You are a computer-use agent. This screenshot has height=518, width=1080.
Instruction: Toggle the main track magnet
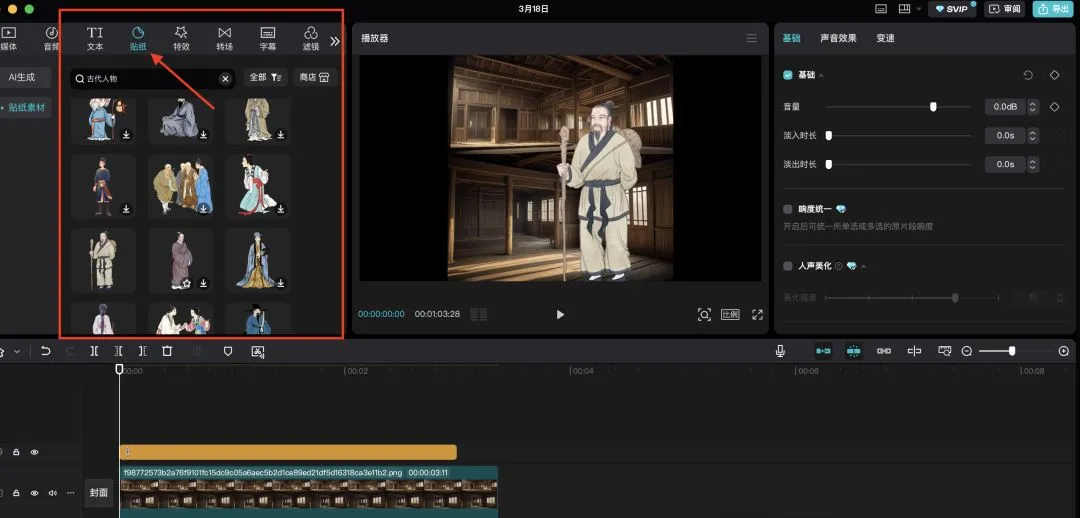point(823,351)
